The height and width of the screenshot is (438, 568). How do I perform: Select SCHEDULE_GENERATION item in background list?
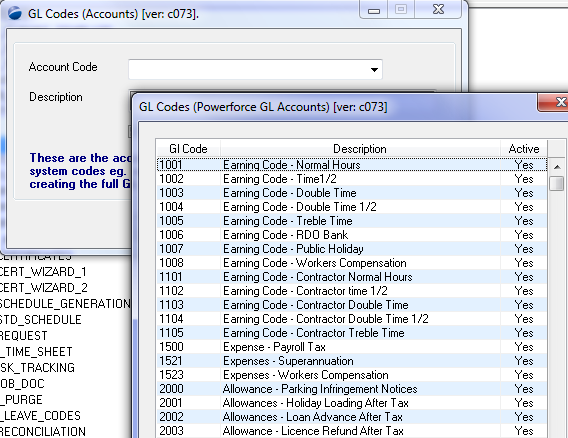pos(65,304)
